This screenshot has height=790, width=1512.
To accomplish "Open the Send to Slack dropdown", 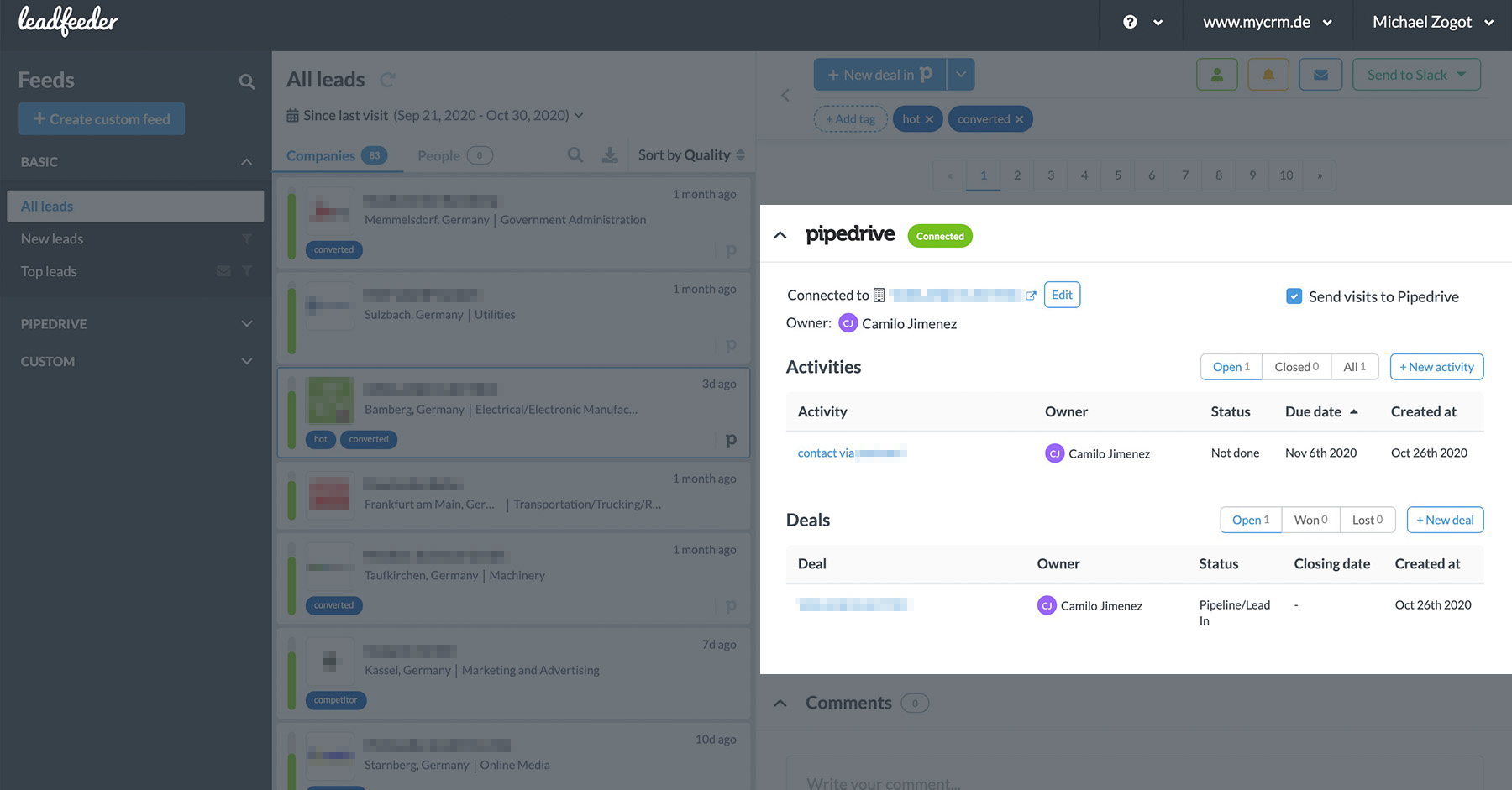I will [x=1415, y=75].
